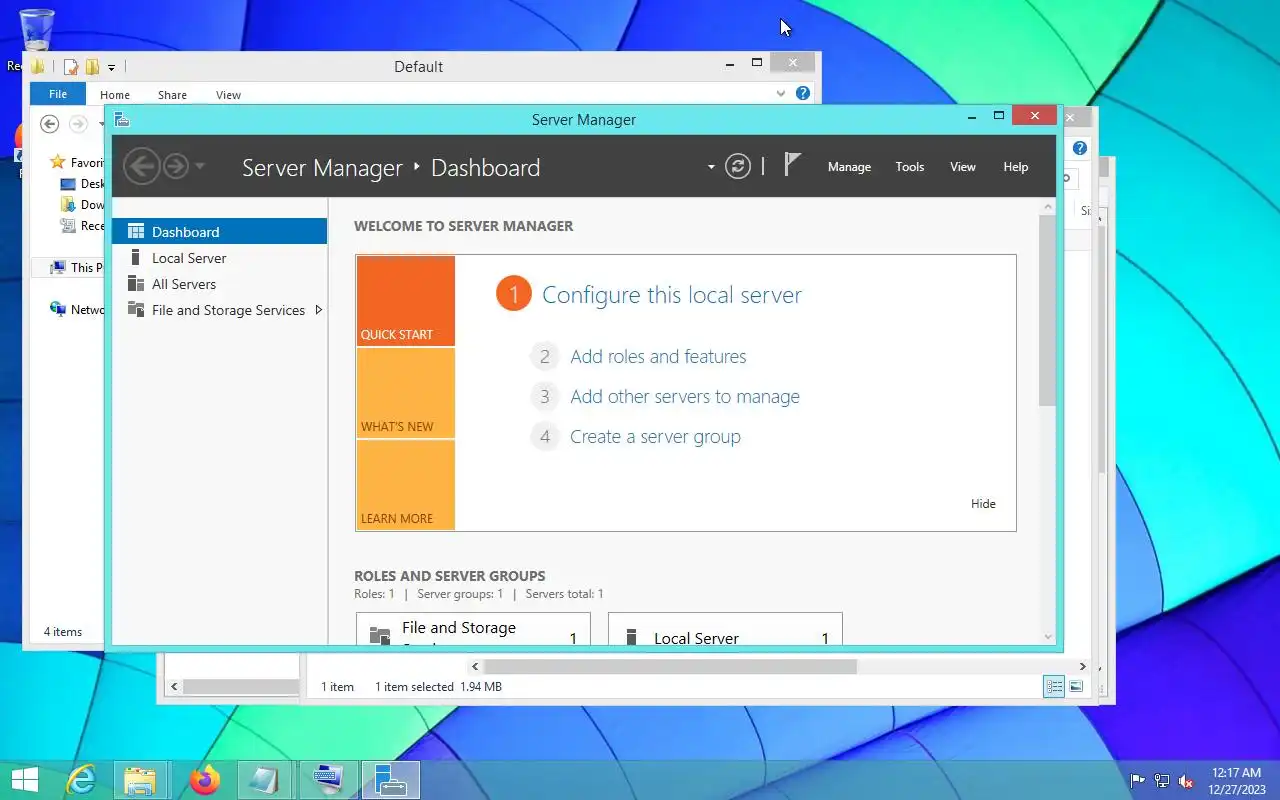Screen dimensions: 1280x800
Task: Open View tab in Default explorer window
Action: 228,95
